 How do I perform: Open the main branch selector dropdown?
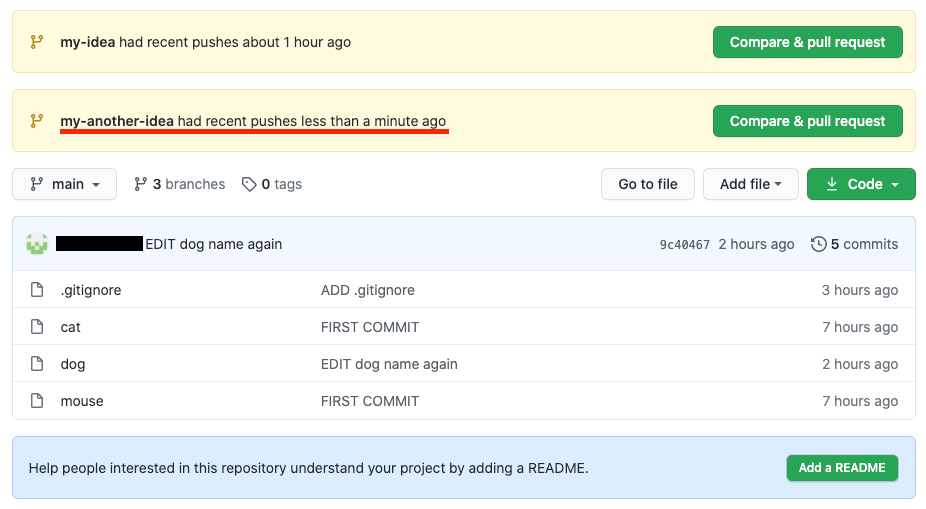(64, 184)
